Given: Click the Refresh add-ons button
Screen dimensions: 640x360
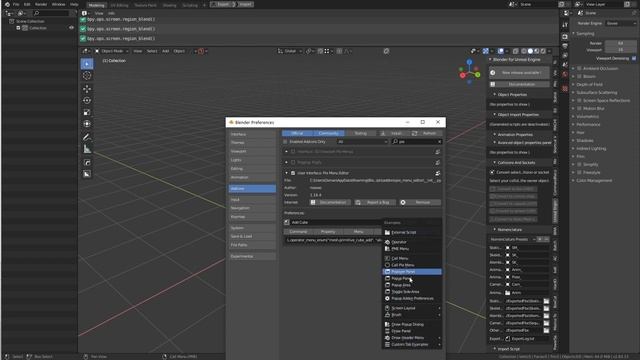Looking at the screenshot, I should (x=426, y=133).
